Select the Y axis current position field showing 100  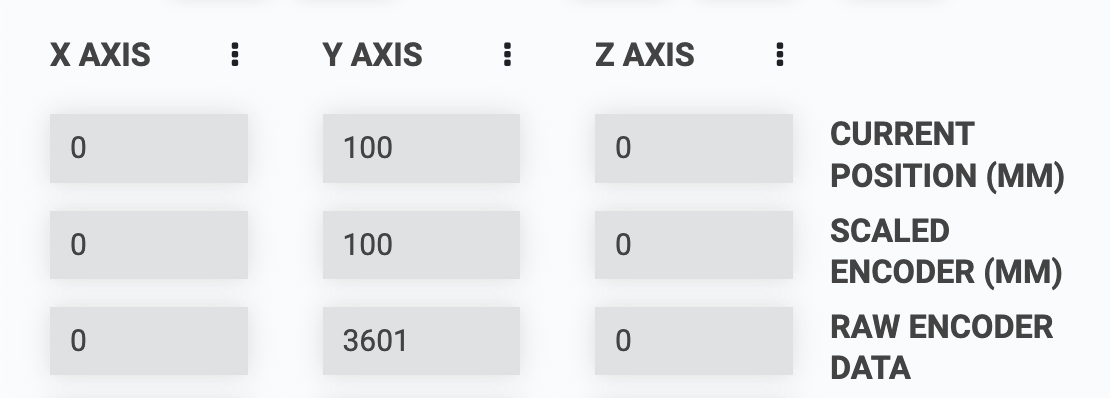coord(421,148)
